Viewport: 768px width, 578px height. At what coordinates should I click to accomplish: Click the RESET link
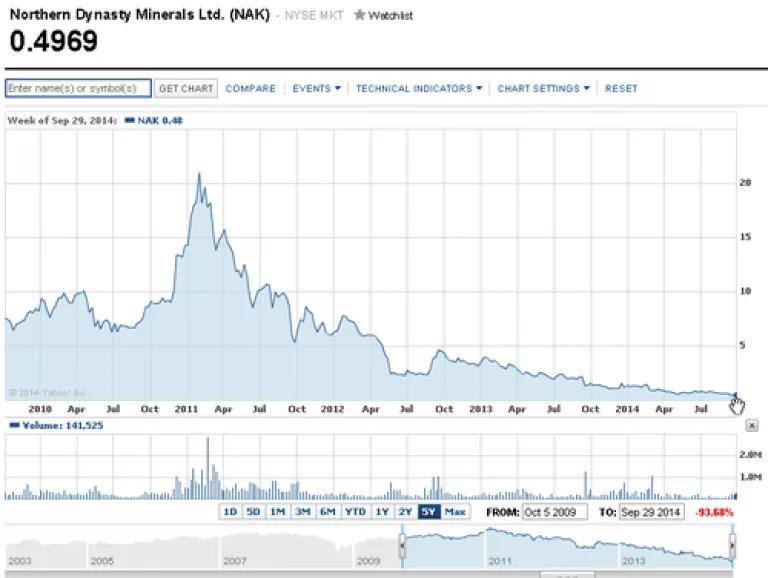pos(621,89)
